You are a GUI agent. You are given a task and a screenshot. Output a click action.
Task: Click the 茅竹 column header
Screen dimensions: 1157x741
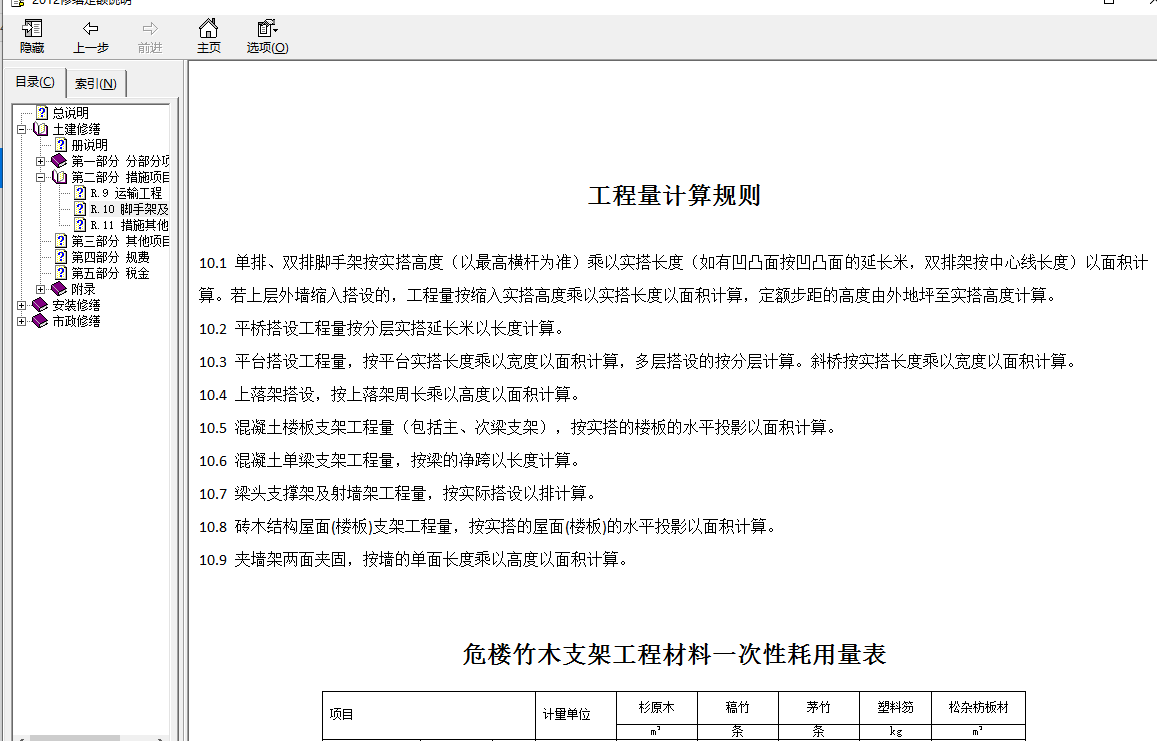[818, 708]
